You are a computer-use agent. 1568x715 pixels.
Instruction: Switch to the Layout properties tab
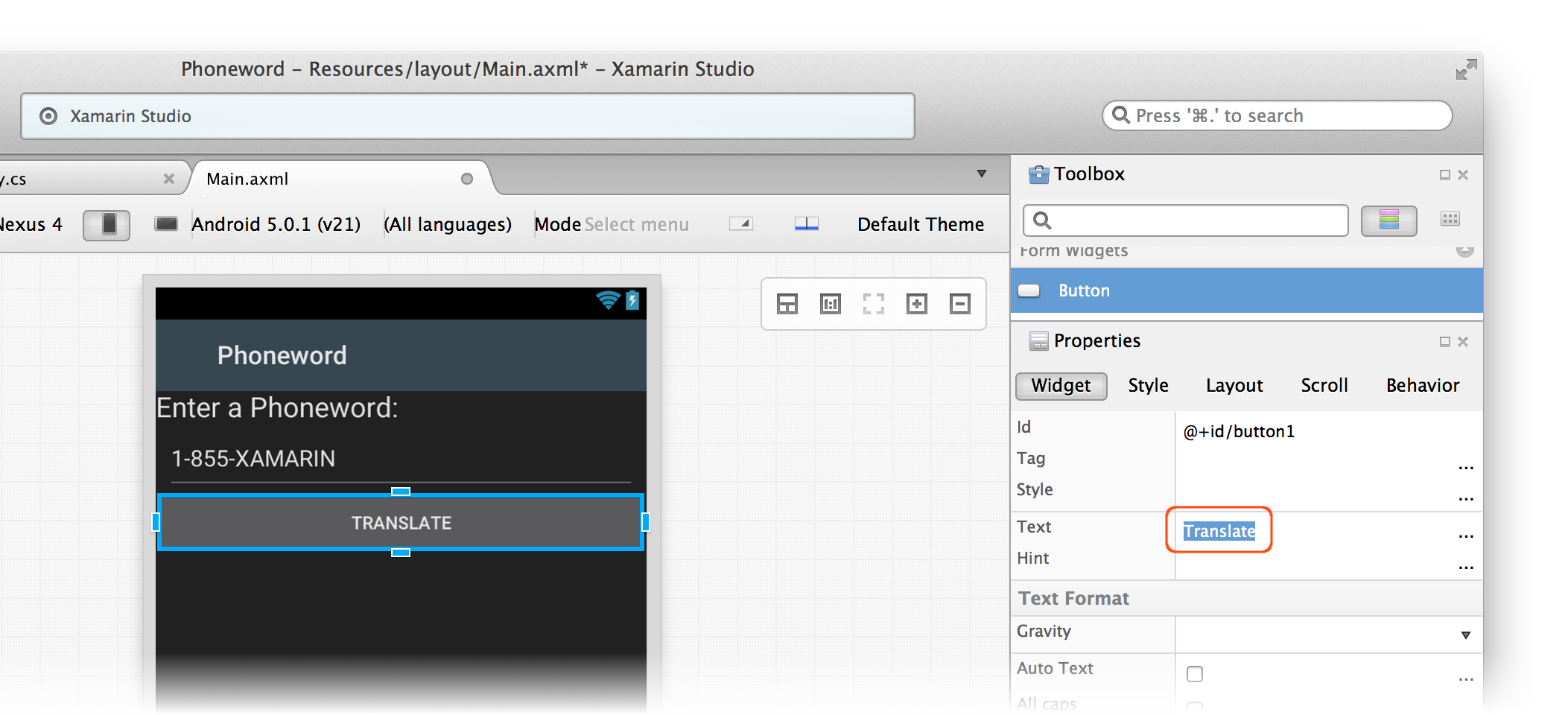coord(1234,386)
